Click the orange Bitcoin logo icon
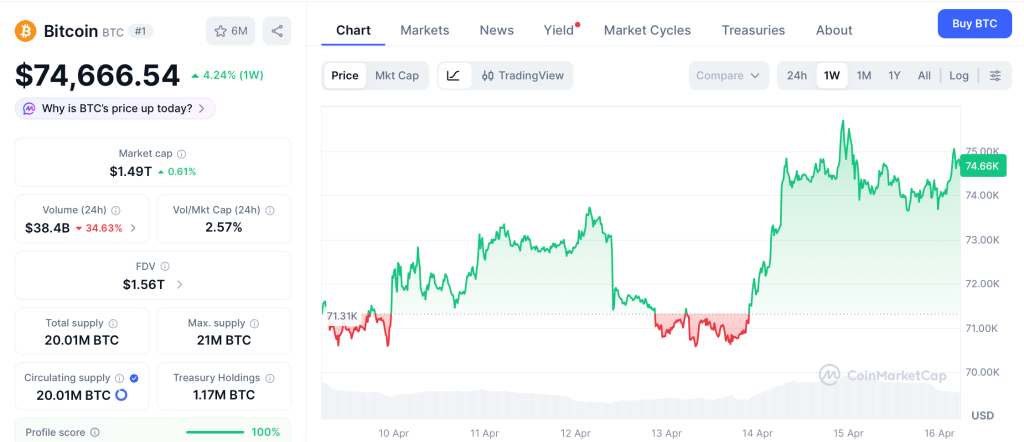The height and width of the screenshot is (442, 1024). [26, 31]
